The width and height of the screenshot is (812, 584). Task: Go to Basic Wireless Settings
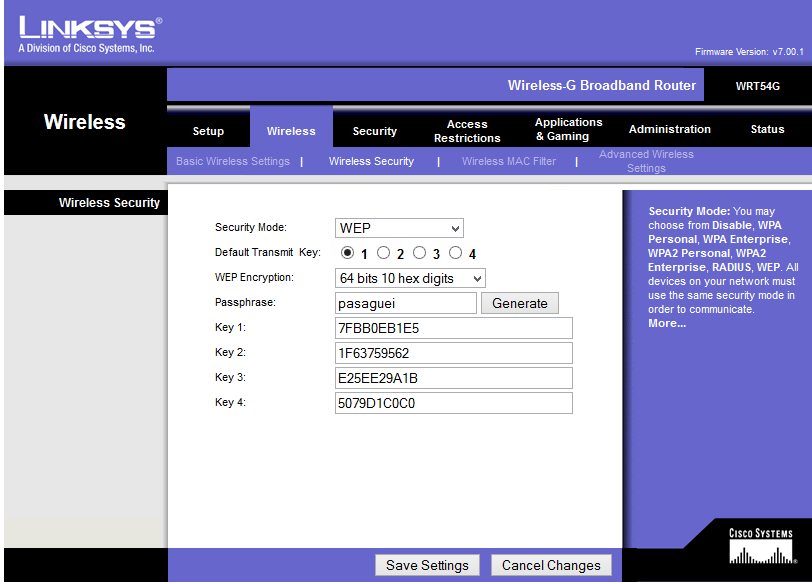click(x=232, y=161)
